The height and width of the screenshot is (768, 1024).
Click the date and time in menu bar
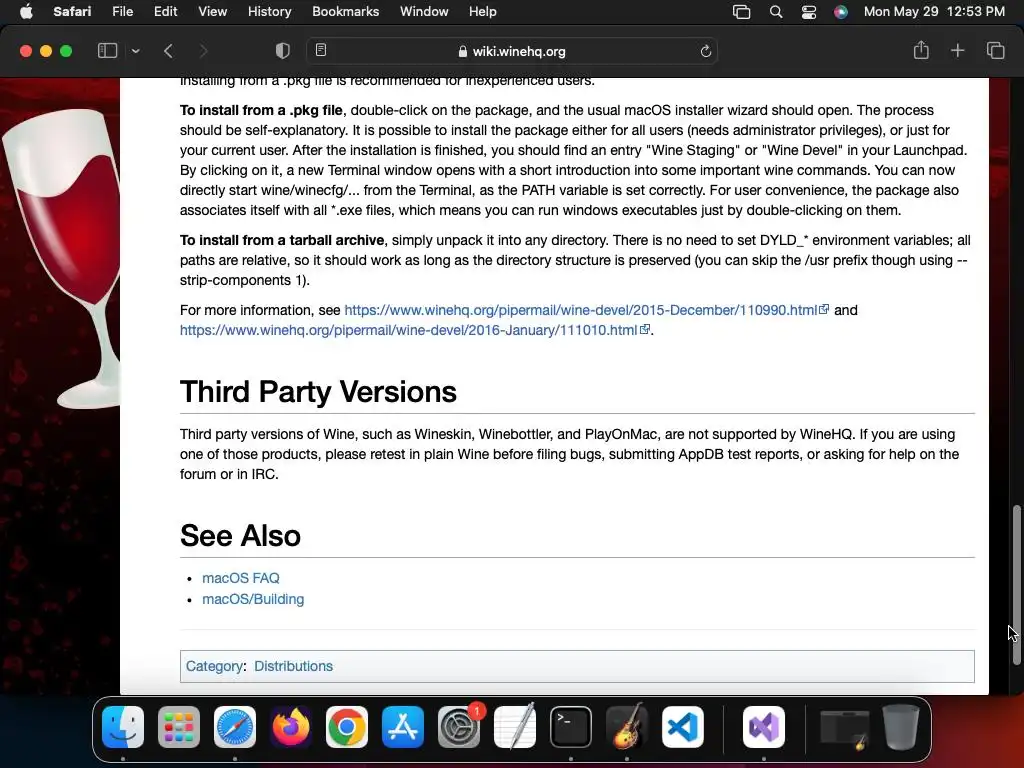[934, 12]
